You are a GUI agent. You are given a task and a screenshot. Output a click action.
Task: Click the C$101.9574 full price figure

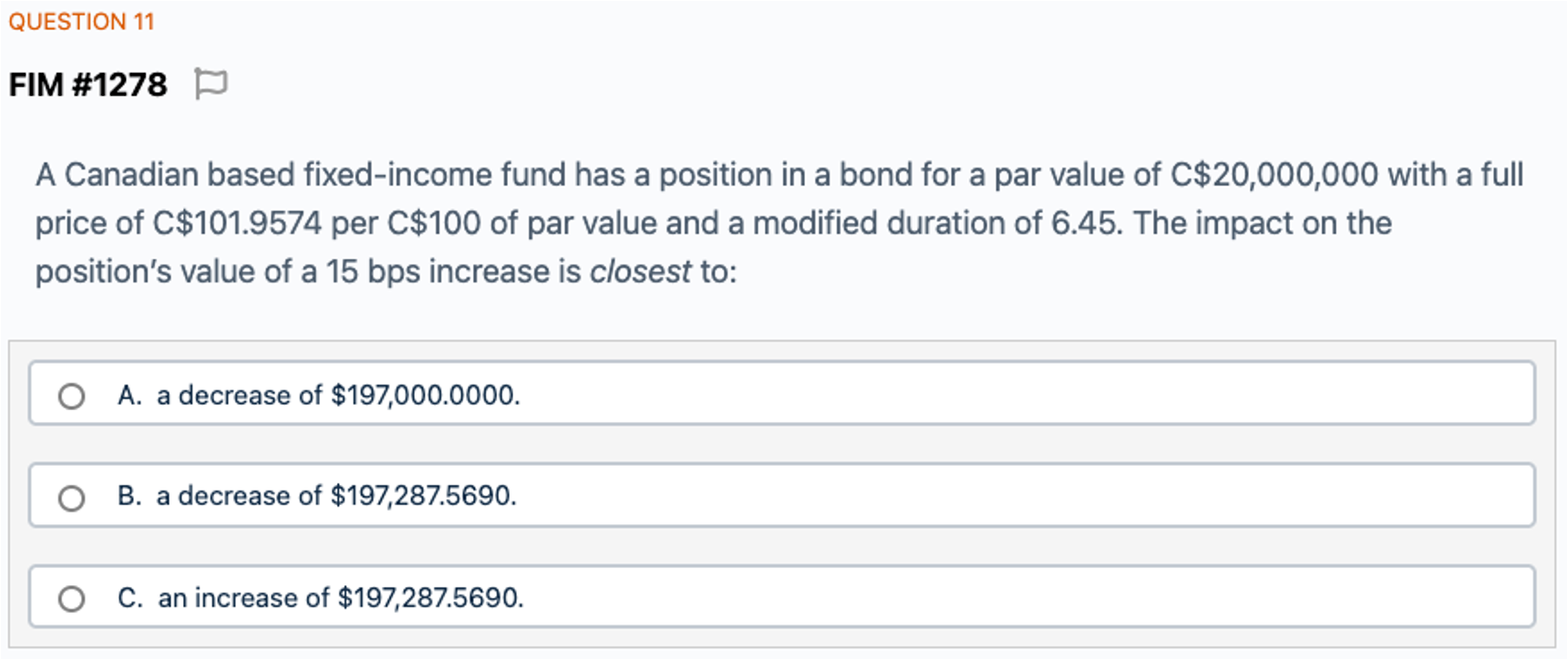(x=237, y=223)
